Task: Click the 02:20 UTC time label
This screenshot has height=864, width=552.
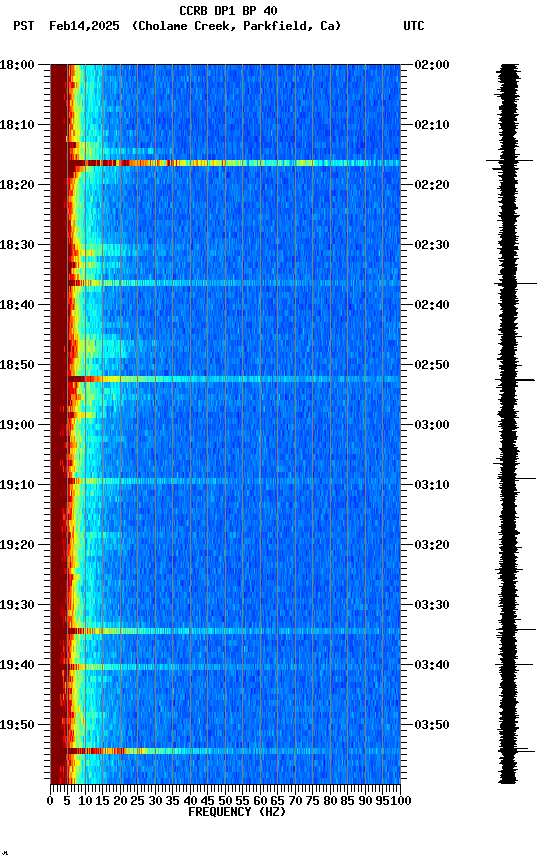Action: click(x=432, y=185)
